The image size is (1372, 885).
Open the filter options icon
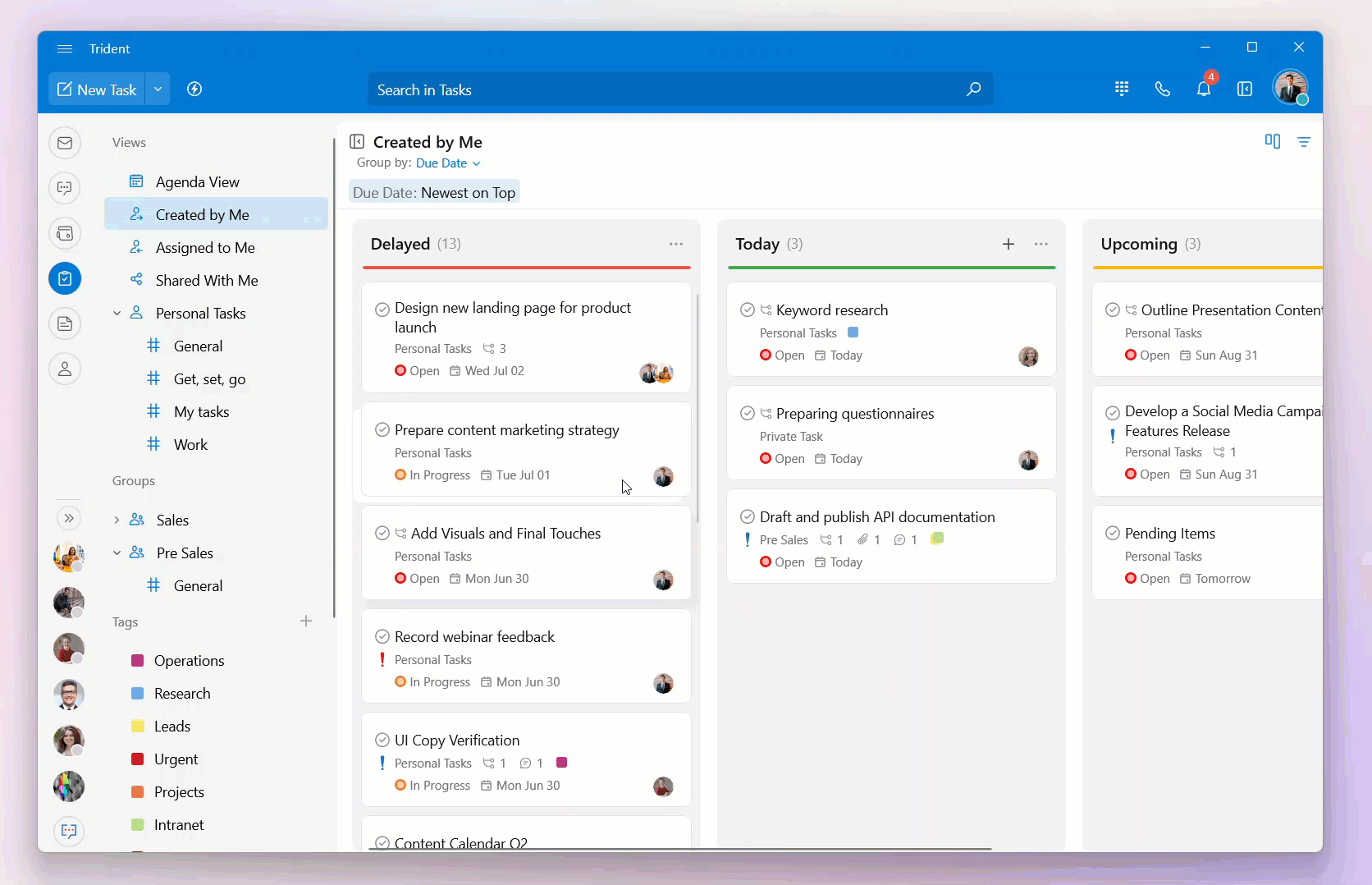(x=1304, y=142)
